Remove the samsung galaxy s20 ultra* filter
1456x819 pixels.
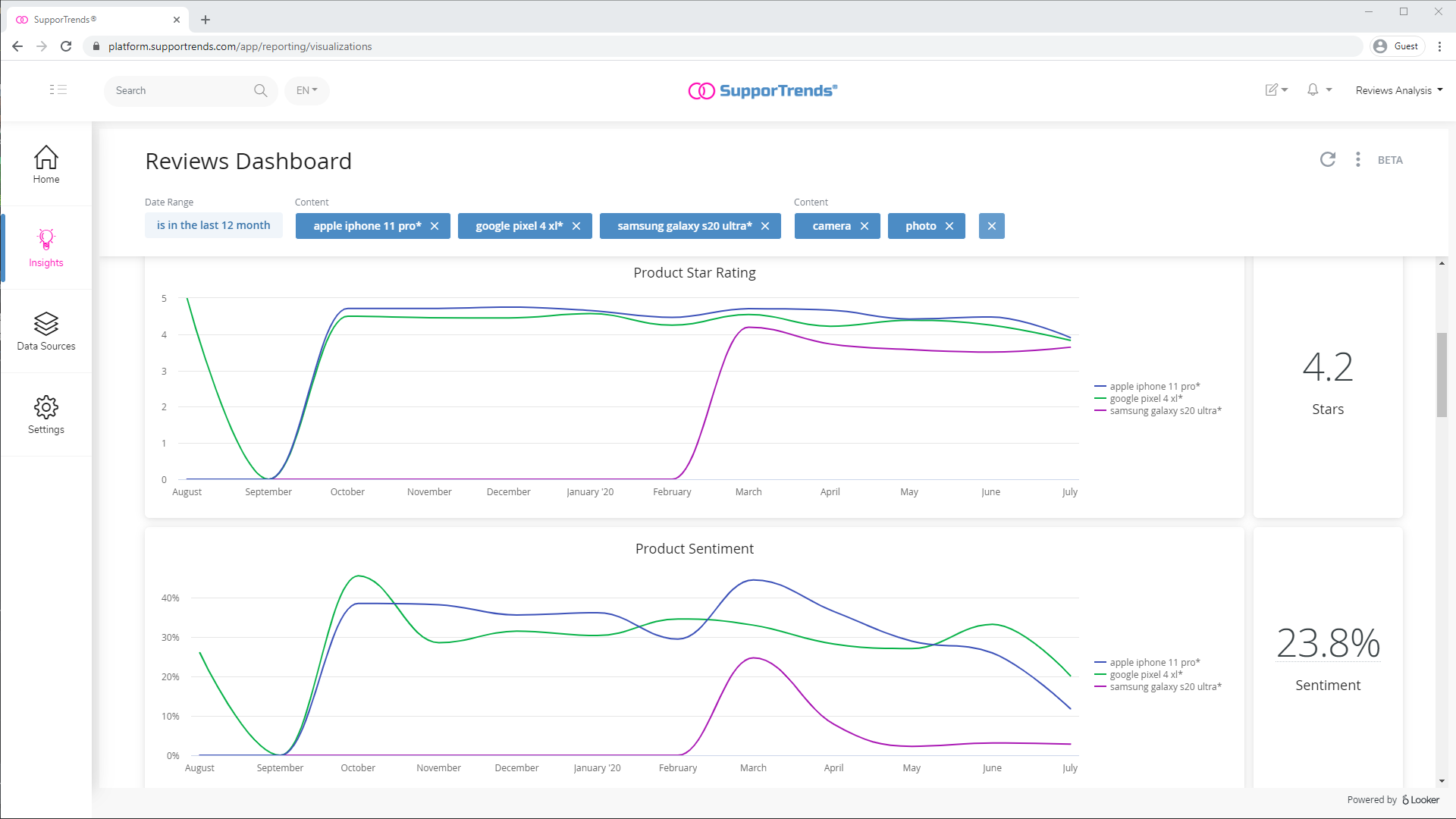tap(765, 226)
